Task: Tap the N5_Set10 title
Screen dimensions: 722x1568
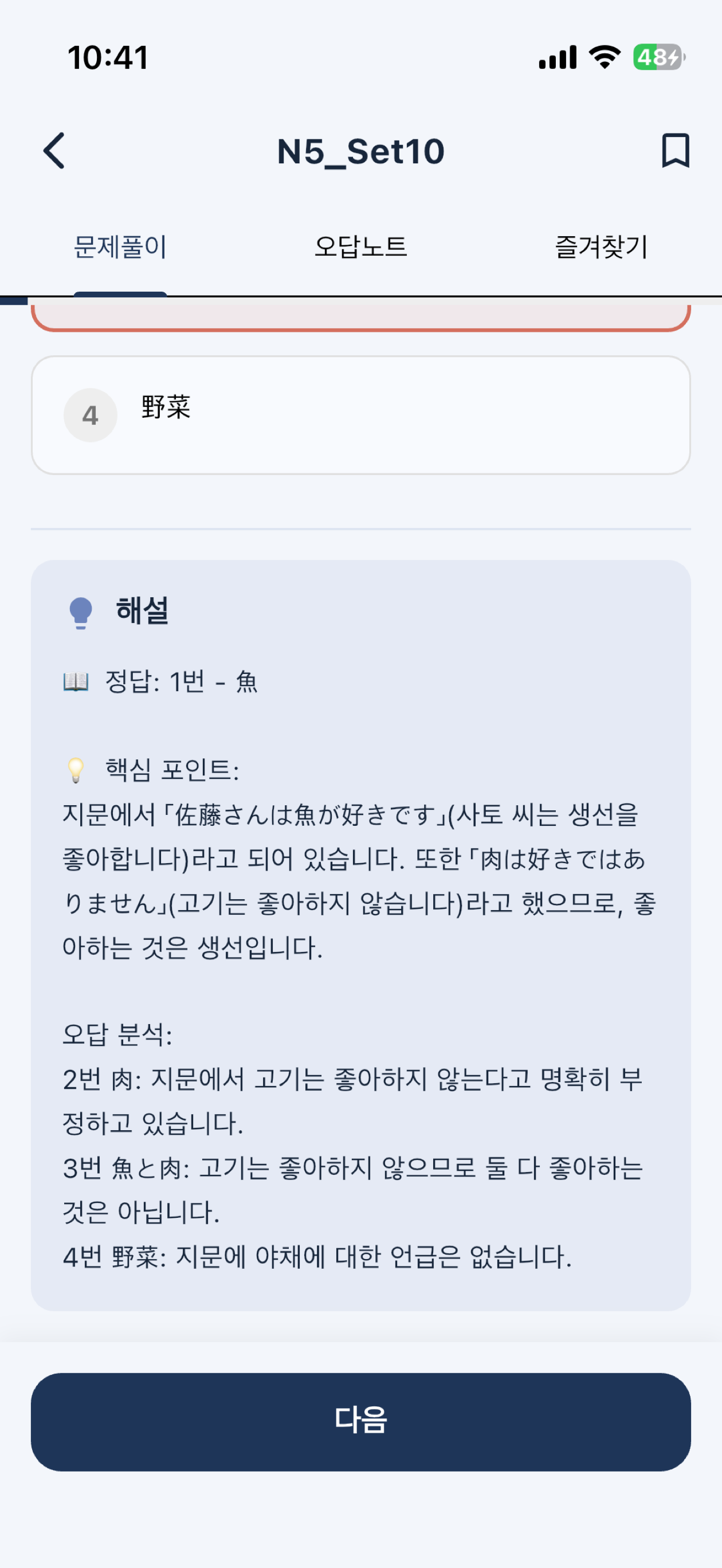Action: tap(361, 151)
